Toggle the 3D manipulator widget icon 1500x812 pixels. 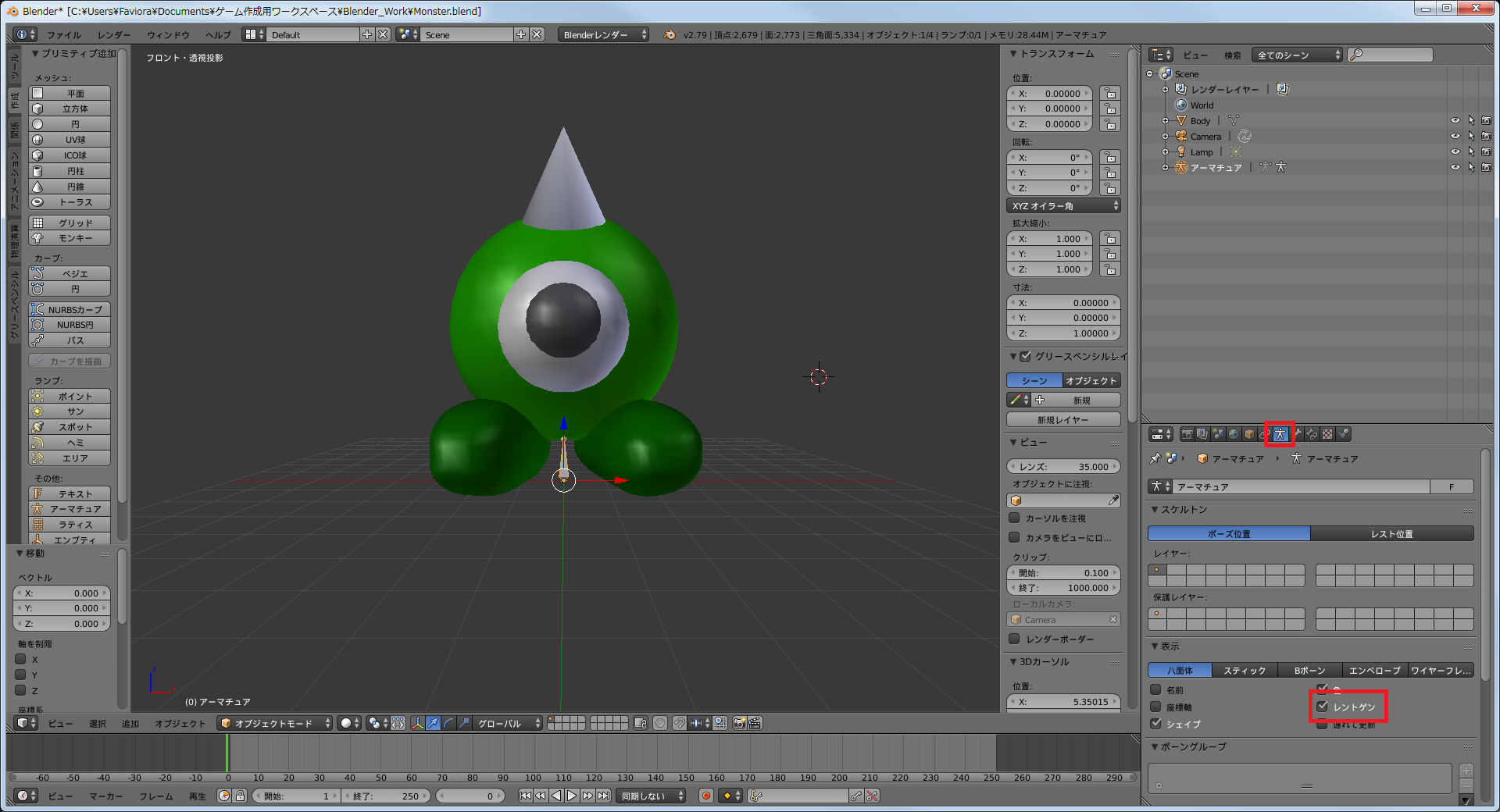point(417,723)
